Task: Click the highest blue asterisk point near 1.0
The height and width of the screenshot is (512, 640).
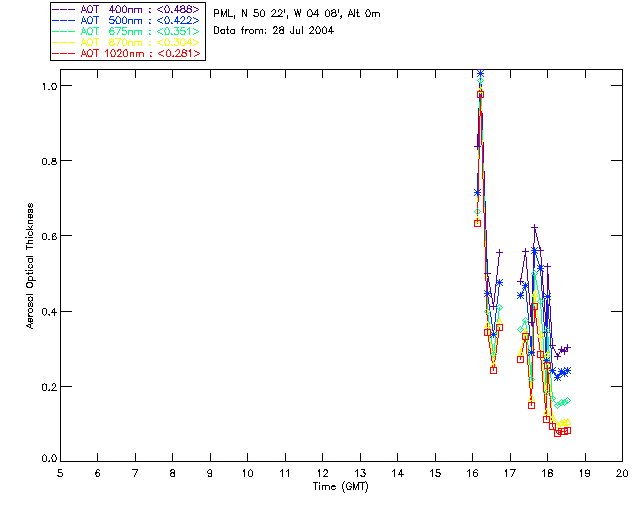Action: tap(480, 74)
